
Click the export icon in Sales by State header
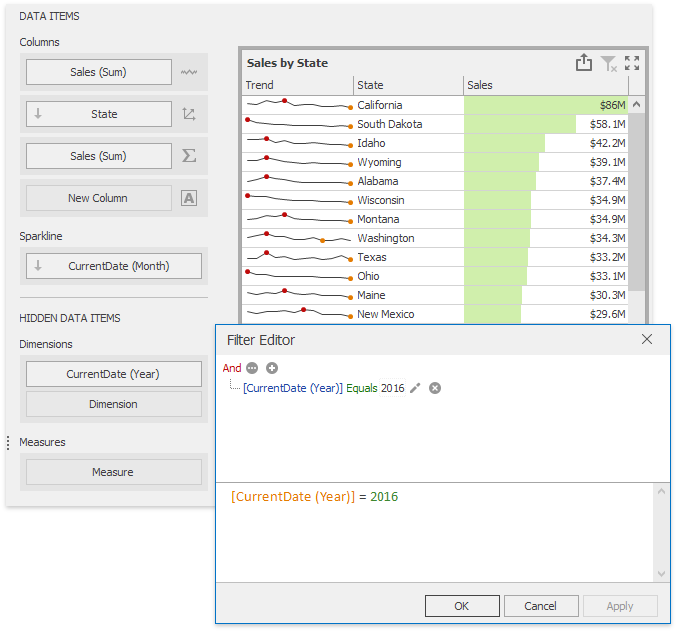(584, 63)
